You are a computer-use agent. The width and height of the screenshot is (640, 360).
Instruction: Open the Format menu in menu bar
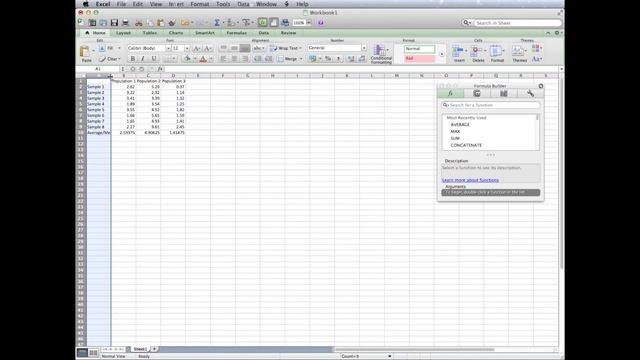pyautogui.click(x=200, y=4)
